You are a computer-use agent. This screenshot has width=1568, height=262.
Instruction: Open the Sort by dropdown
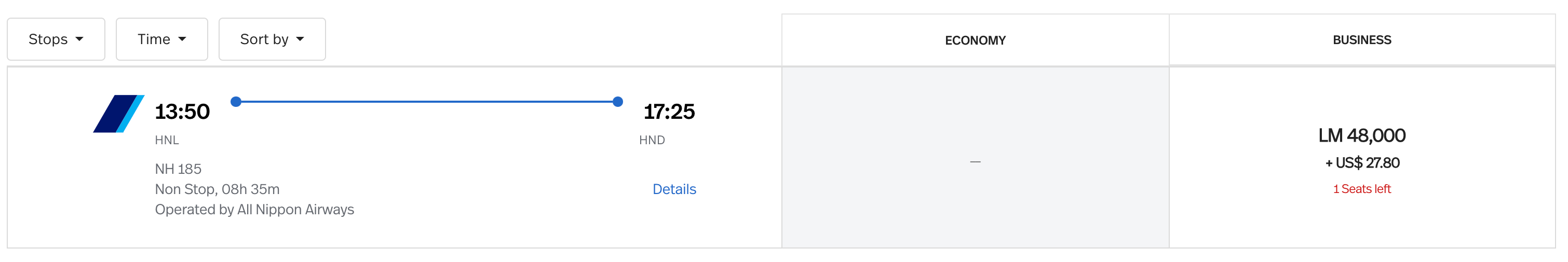(x=272, y=39)
